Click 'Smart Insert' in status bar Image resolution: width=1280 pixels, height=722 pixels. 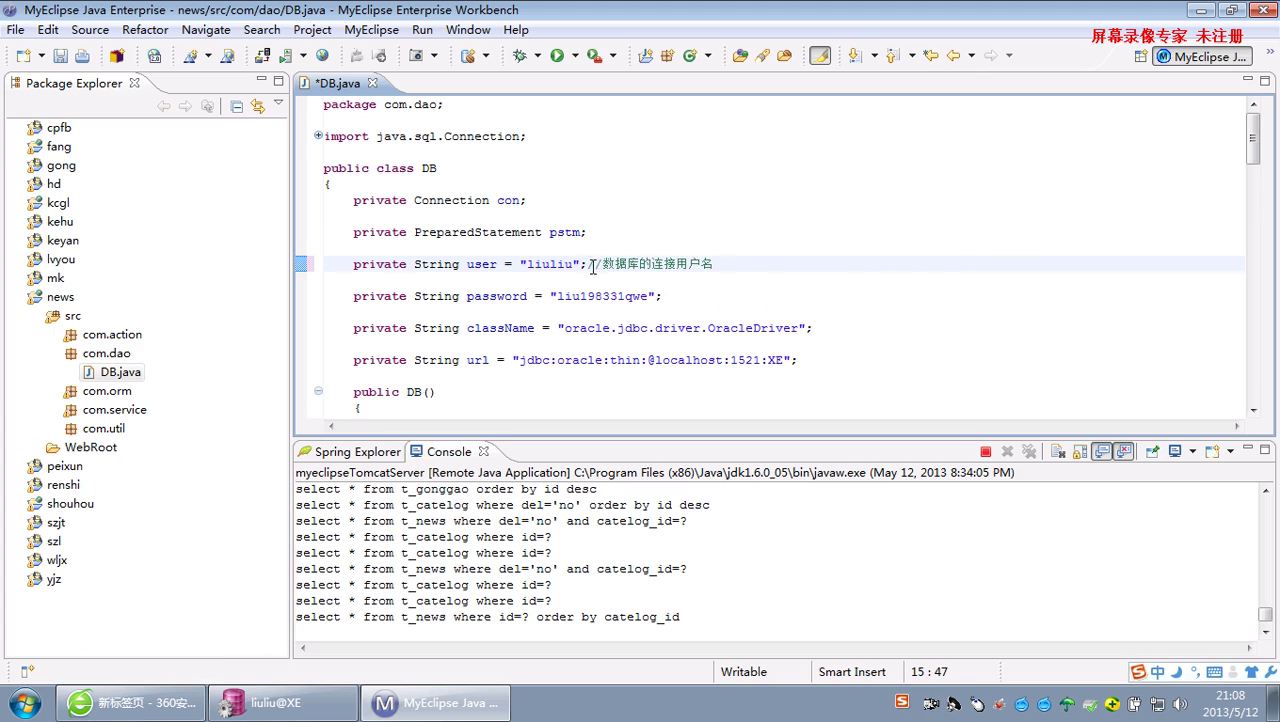point(852,672)
